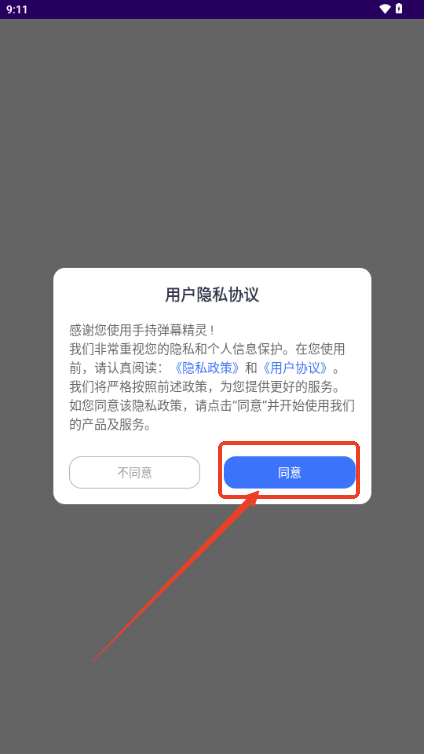
Task: Open the 《隐私政策》 link
Action: 206,368
